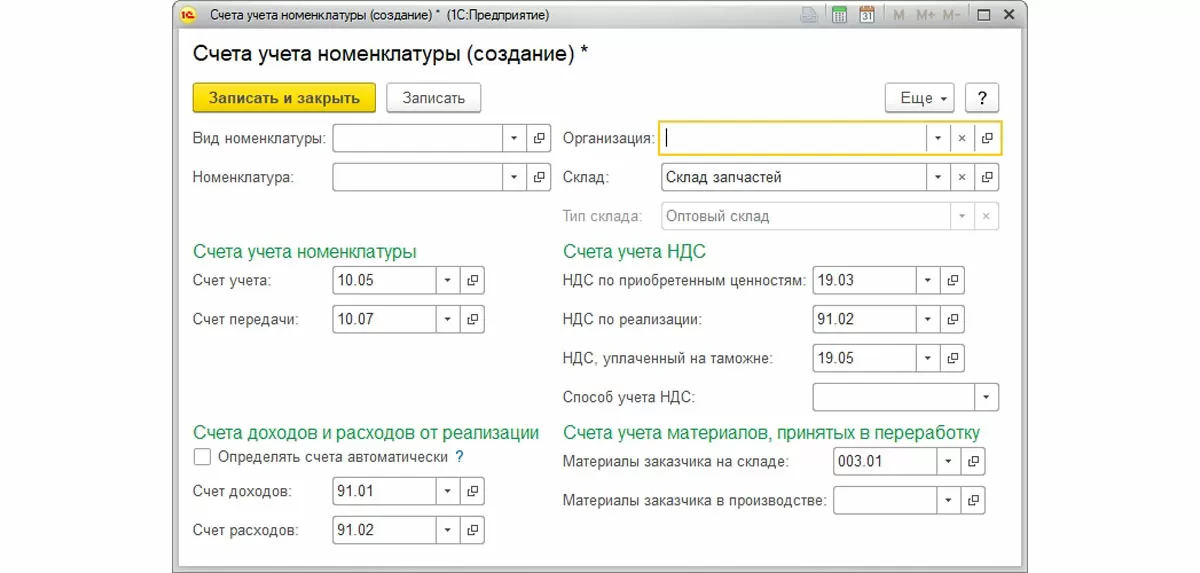Open the Еще menu button
The image size is (1200, 573).
(x=920, y=98)
